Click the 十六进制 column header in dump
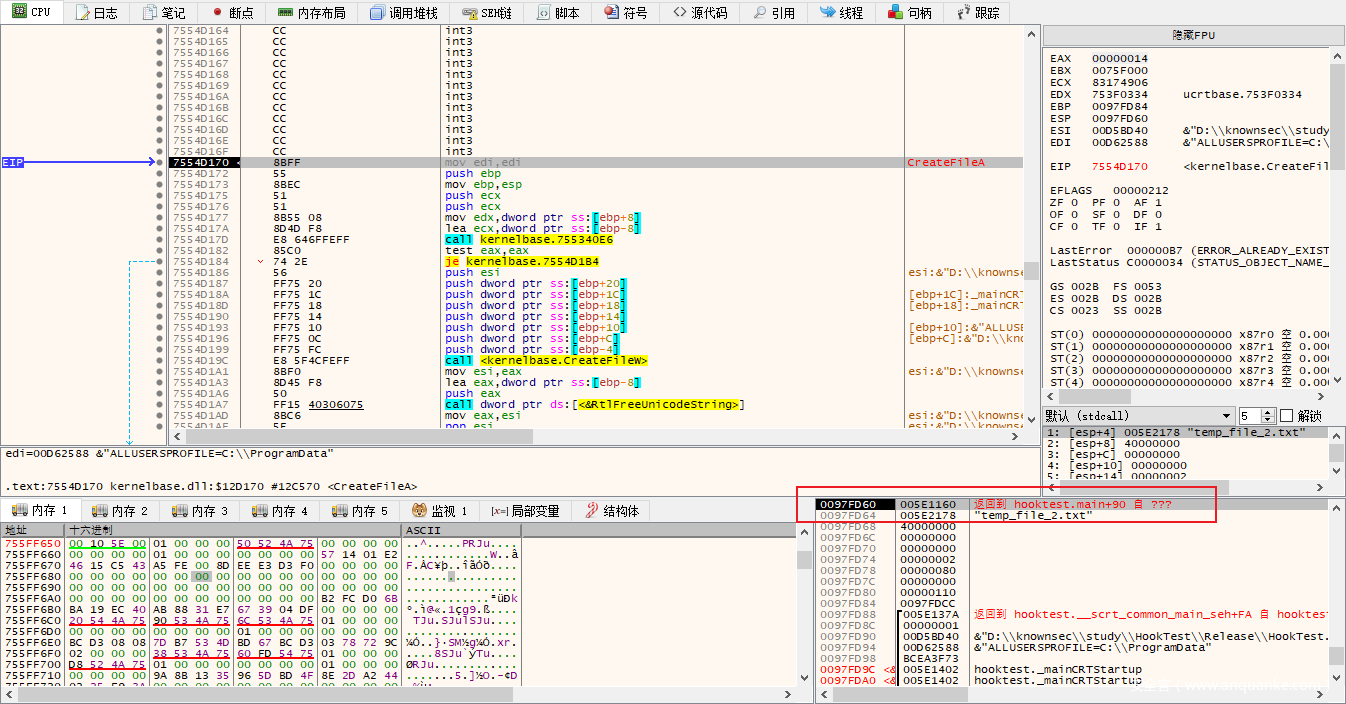The height and width of the screenshot is (704, 1346). (x=90, y=530)
